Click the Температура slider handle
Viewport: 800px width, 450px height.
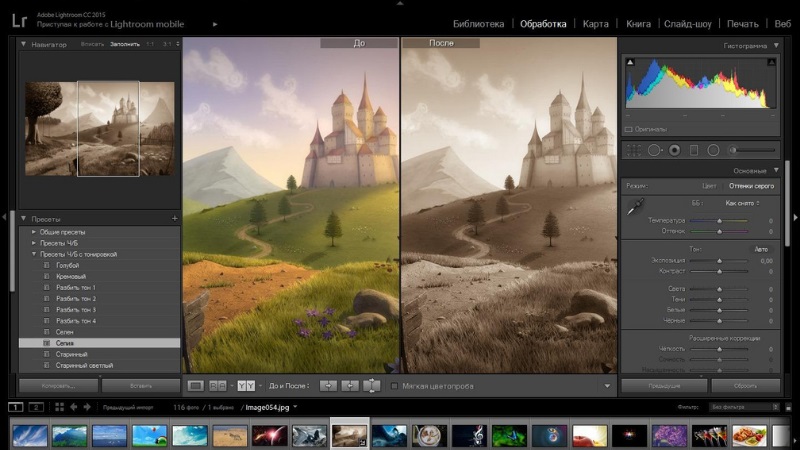(x=719, y=220)
